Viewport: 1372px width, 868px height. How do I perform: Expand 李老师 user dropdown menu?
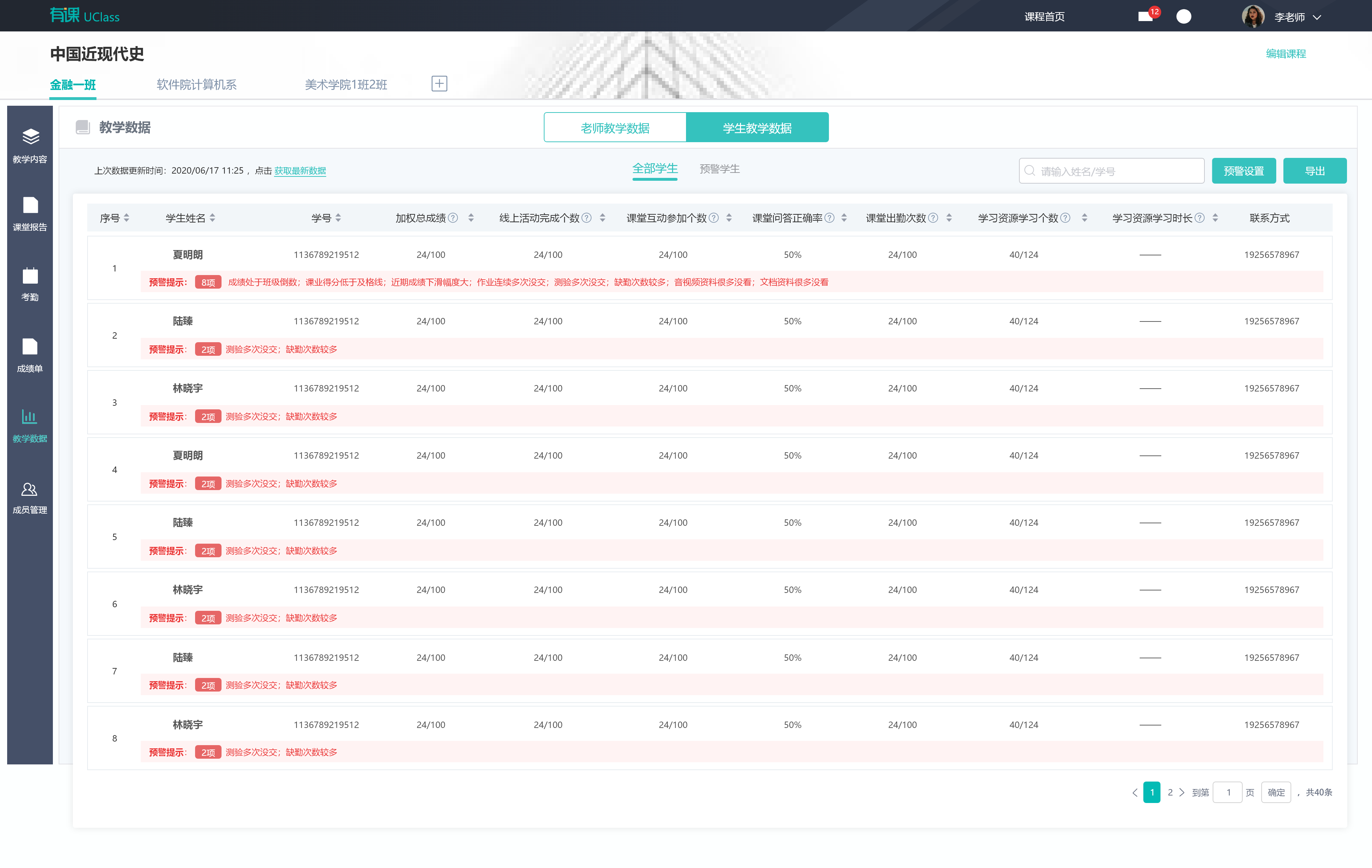(1317, 17)
